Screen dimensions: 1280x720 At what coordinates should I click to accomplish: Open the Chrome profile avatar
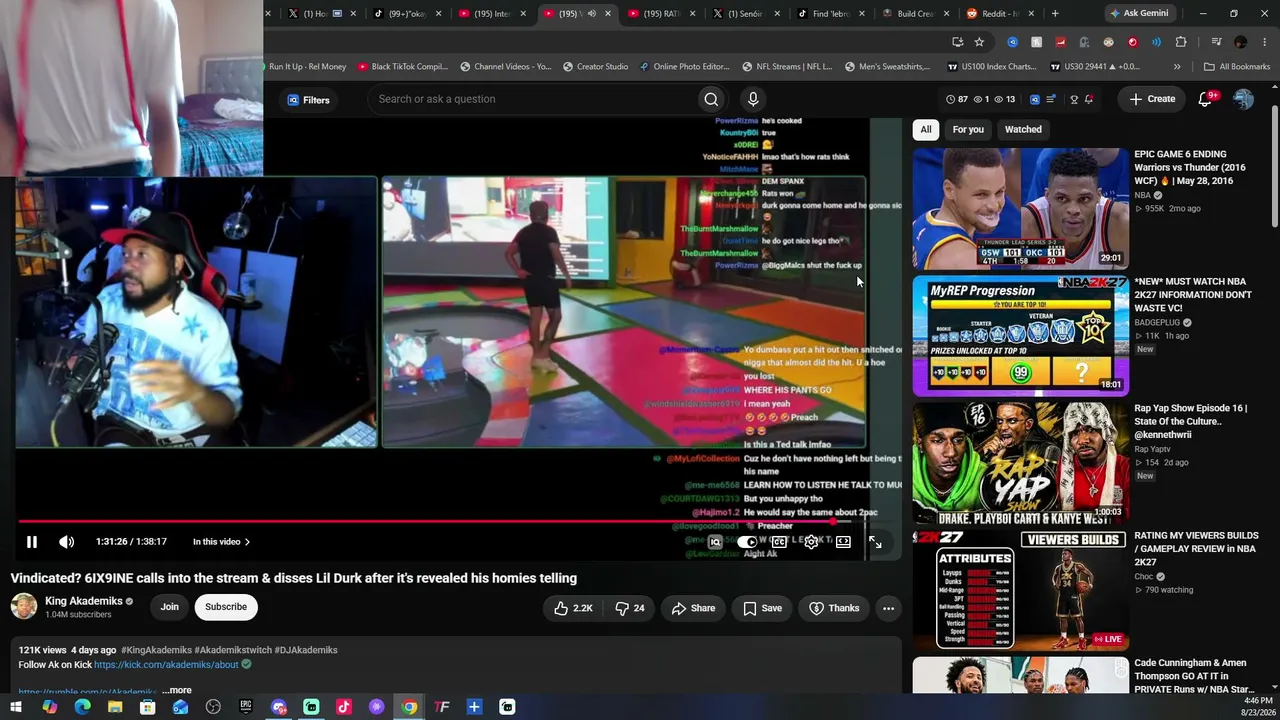tap(1241, 42)
